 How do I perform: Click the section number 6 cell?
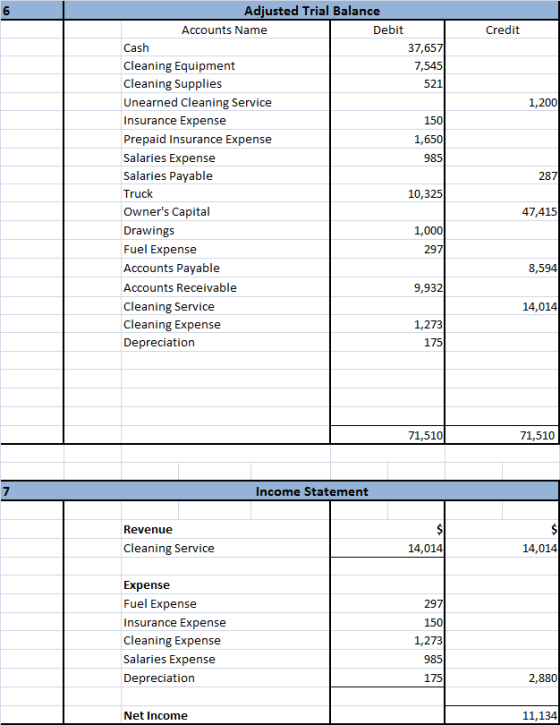pos(31,11)
